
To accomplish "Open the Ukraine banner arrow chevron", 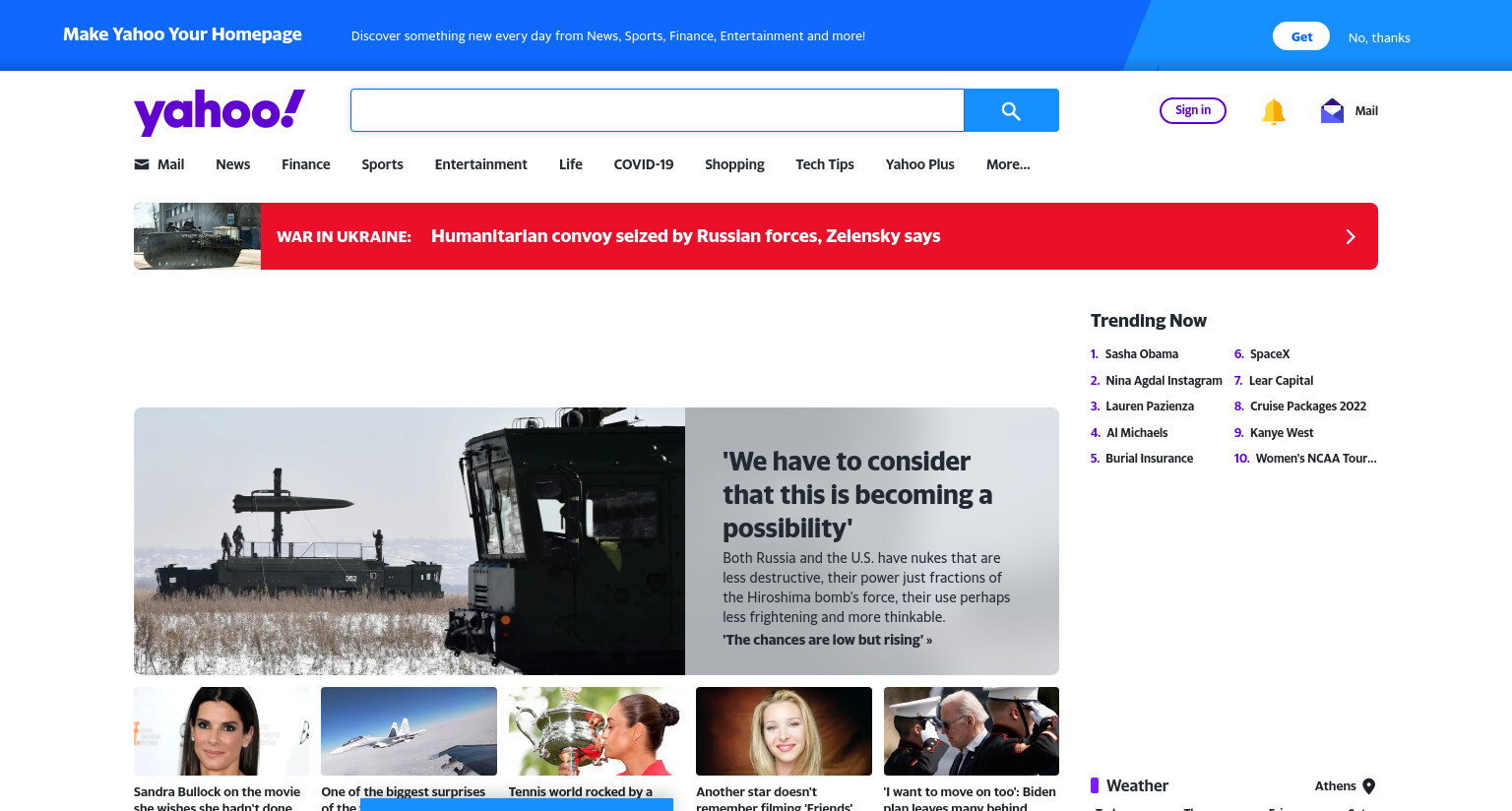I will coord(1351,236).
